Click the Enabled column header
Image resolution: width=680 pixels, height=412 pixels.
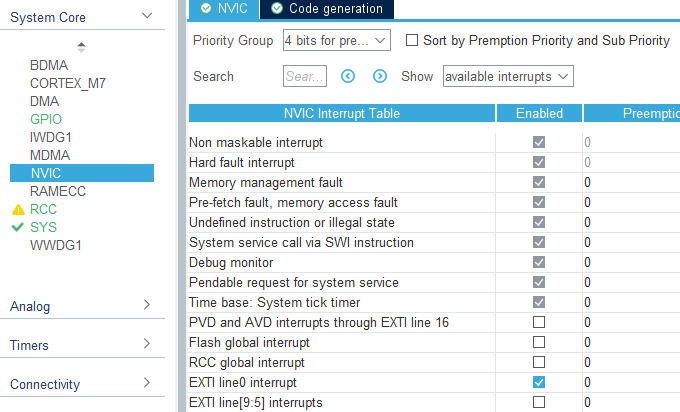coord(539,113)
